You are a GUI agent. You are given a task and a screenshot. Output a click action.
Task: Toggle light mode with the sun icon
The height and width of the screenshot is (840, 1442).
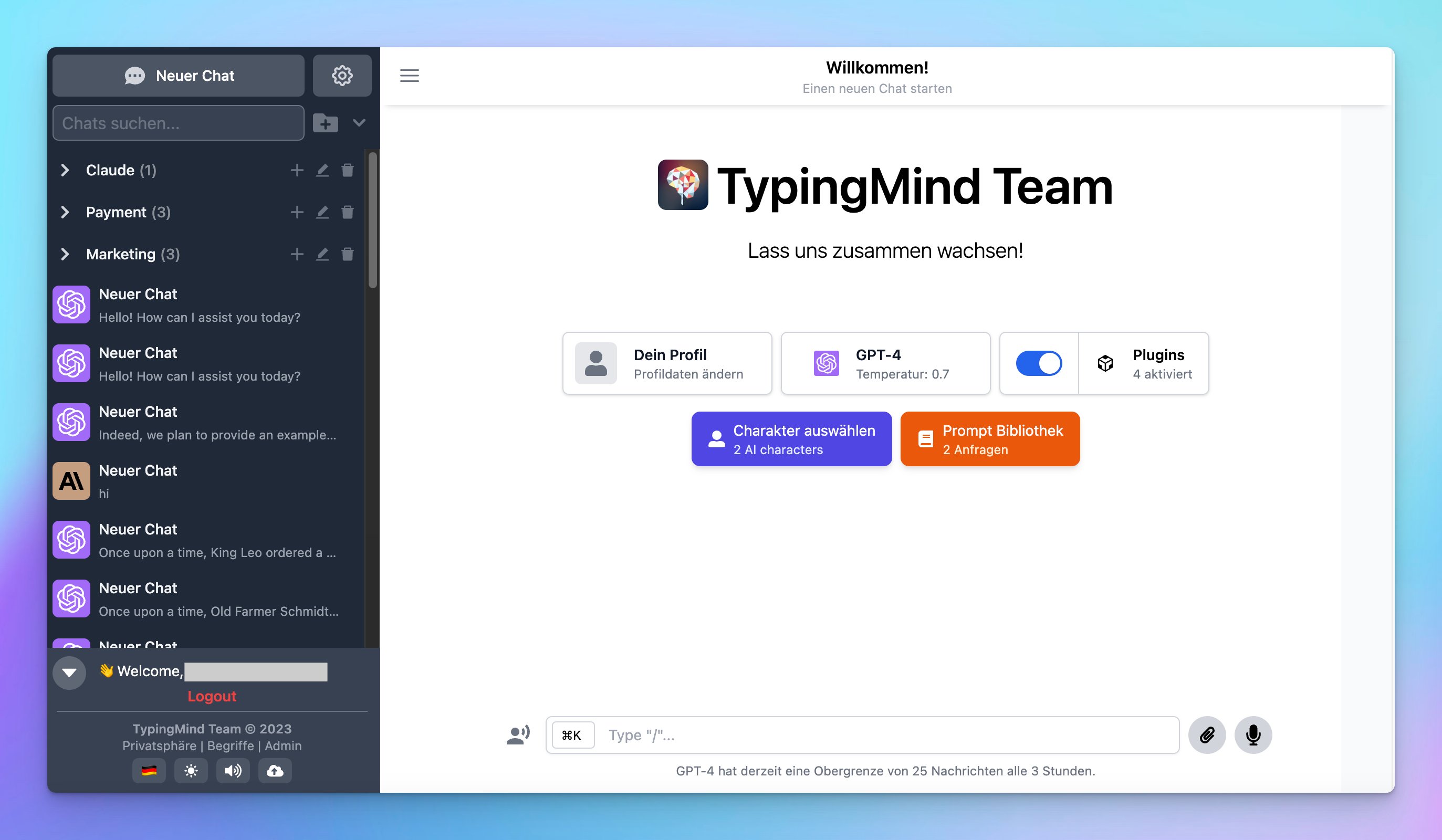click(191, 771)
